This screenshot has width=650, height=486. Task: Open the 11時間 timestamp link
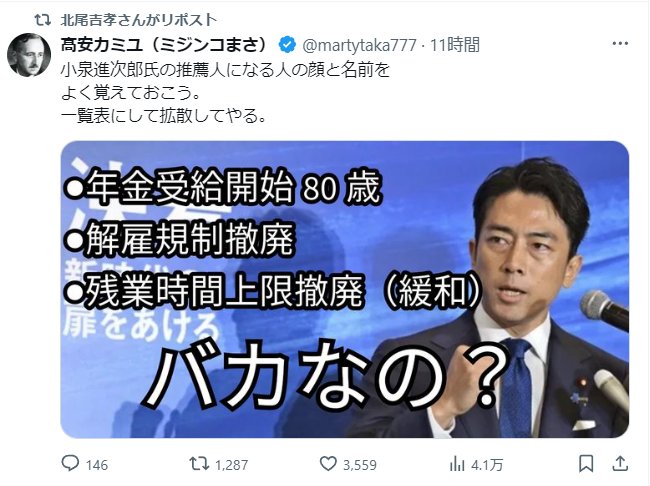click(455, 45)
